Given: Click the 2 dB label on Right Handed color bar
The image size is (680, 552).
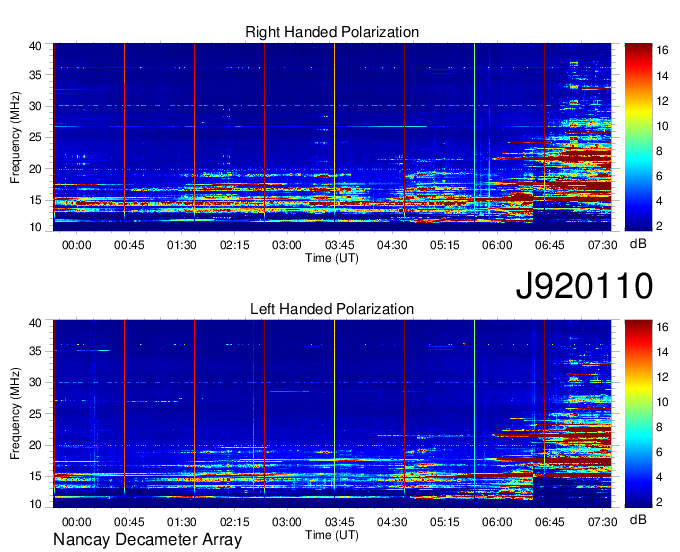Looking at the screenshot, I should point(659,225).
